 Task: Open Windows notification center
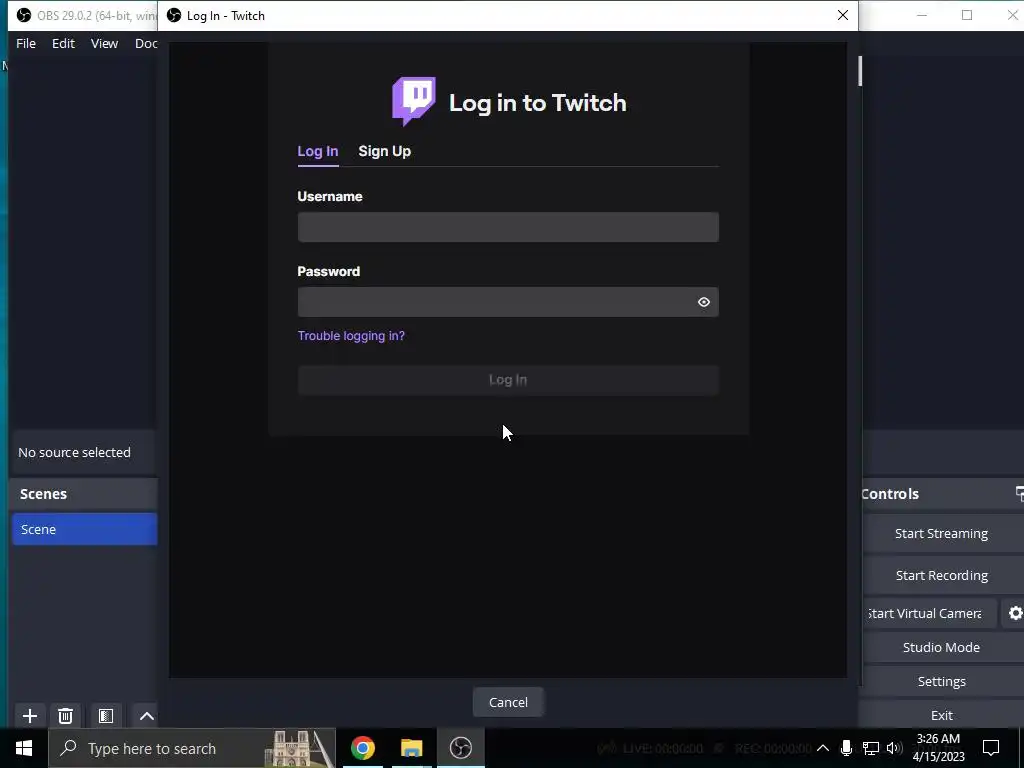[x=991, y=748]
